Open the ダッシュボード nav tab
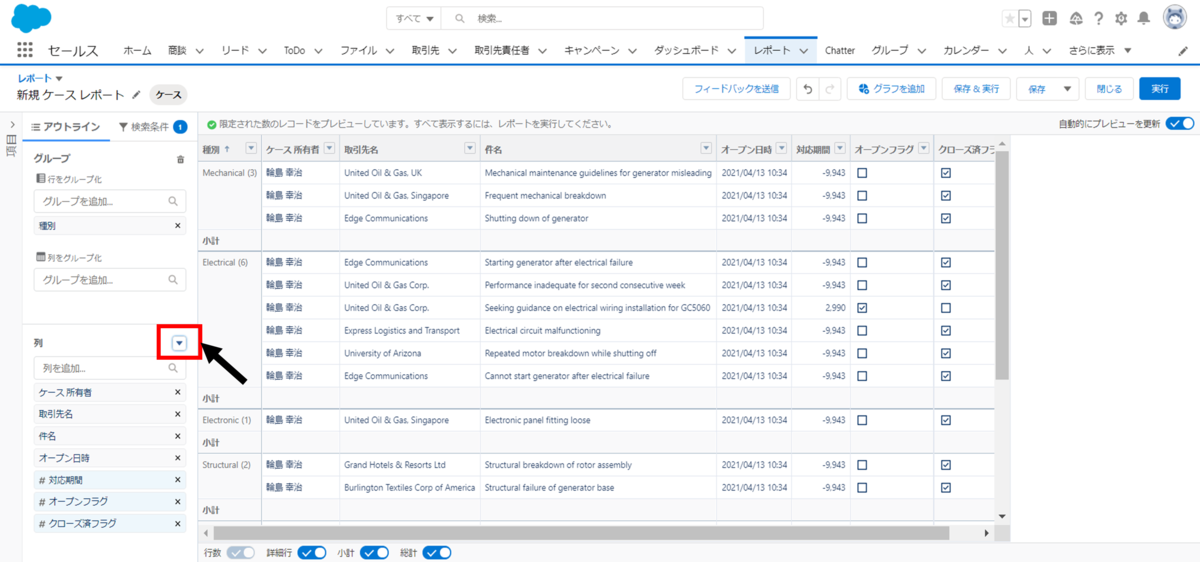The height and width of the screenshot is (562, 1200). click(x=686, y=50)
